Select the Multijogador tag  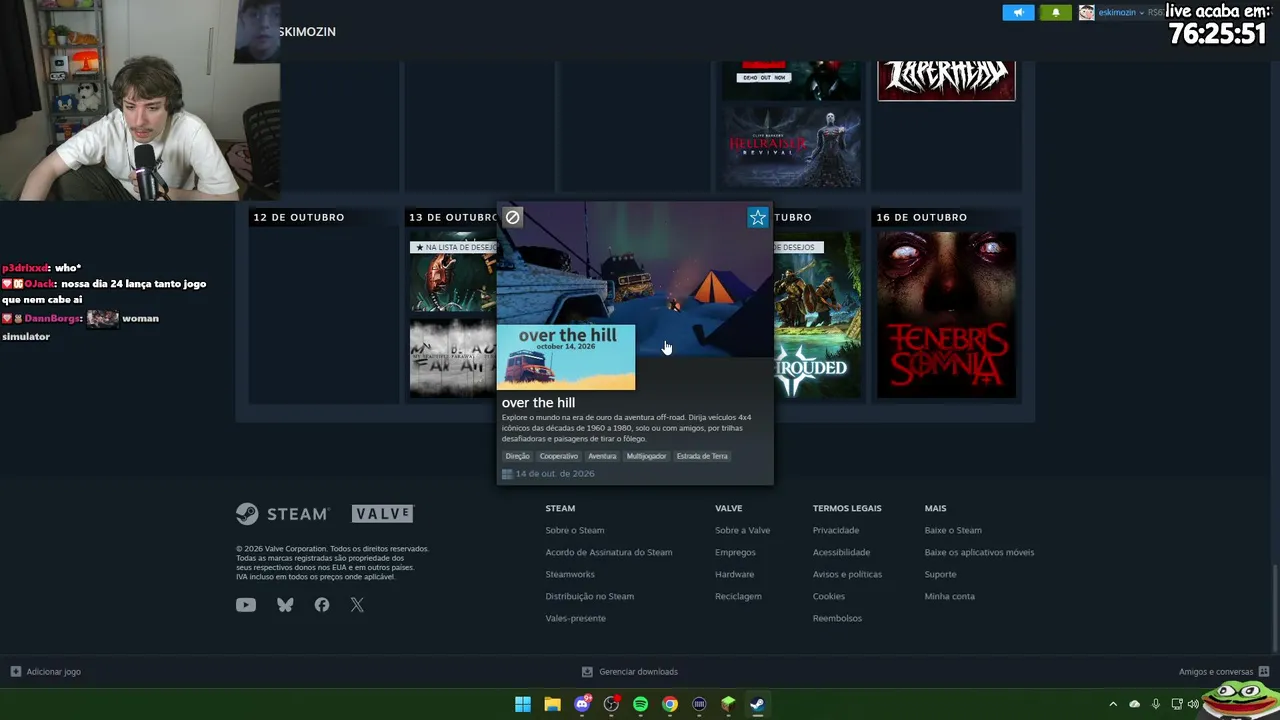pyautogui.click(x=646, y=456)
